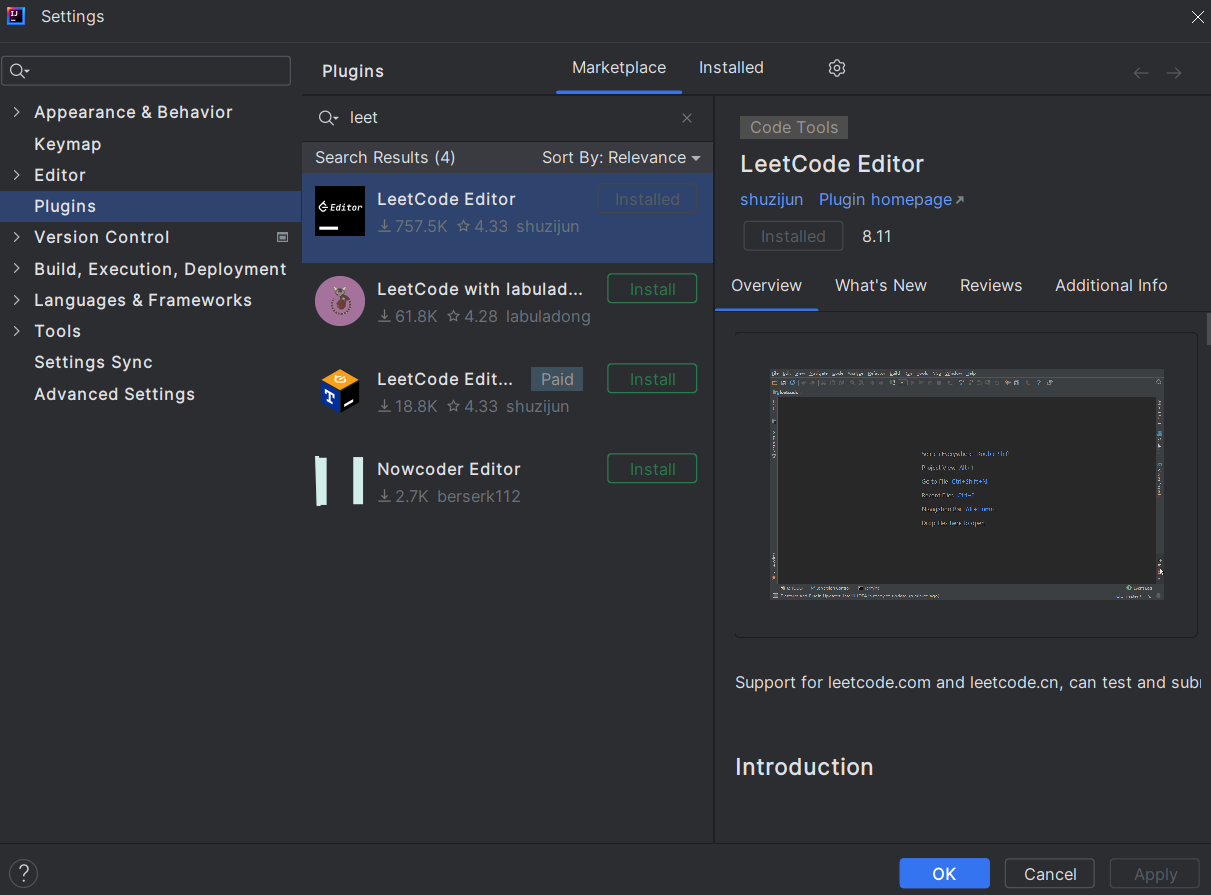This screenshot has width=1211, height=895.
Task: Select the LeetCode Editor search result row
Action: pyautogui.click(x=507, y=218)
